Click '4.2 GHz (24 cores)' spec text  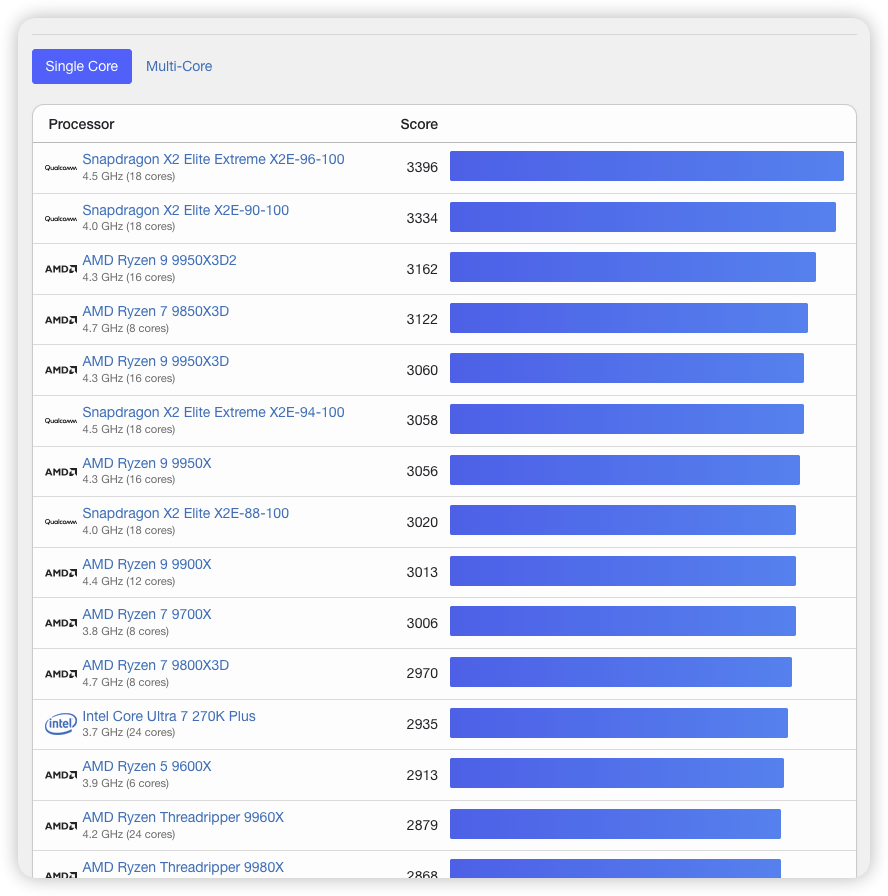pyautogui.click(x=129, y=834)
